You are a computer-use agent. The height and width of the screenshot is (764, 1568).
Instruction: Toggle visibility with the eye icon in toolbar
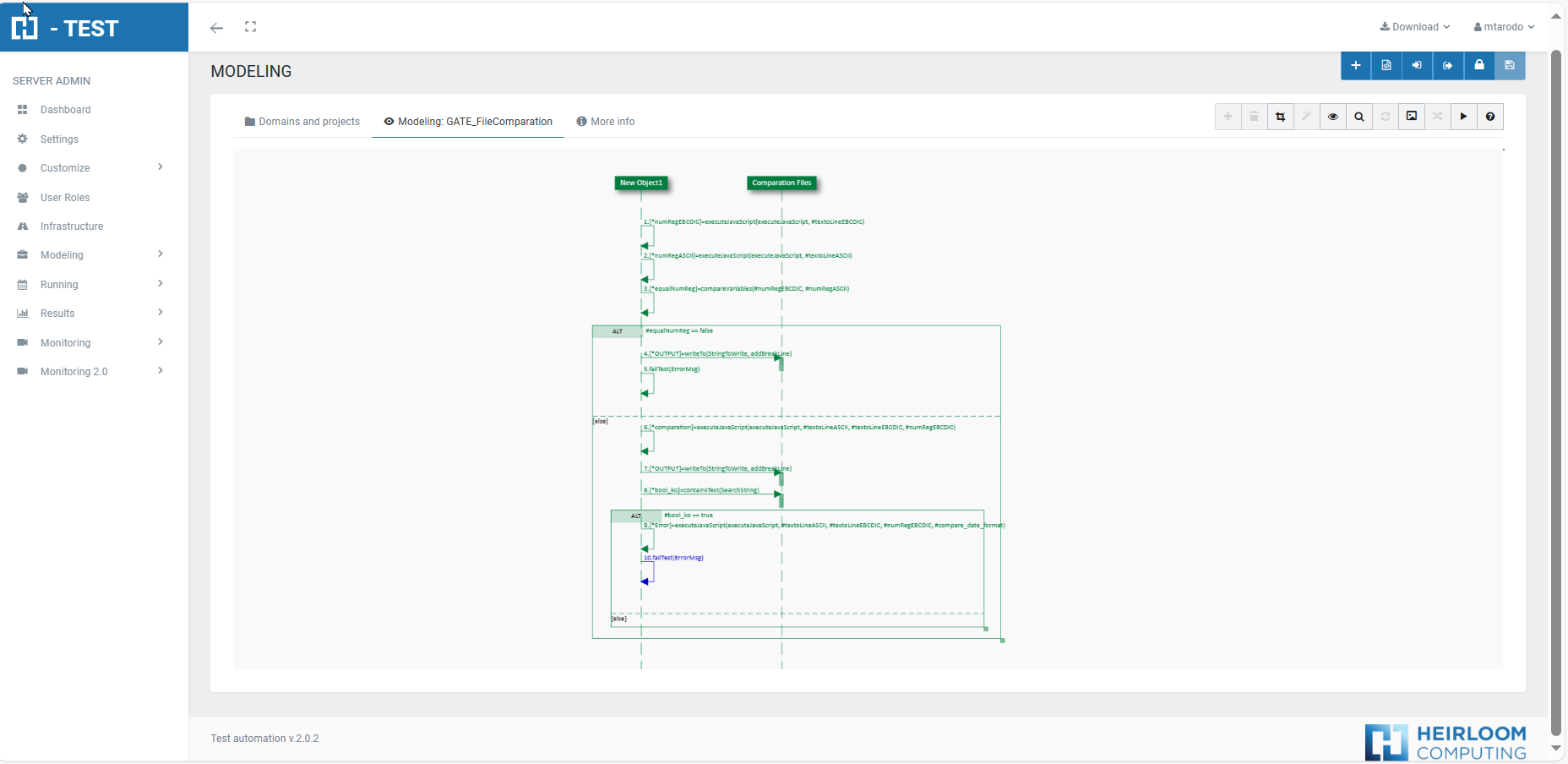[1333, 117]
